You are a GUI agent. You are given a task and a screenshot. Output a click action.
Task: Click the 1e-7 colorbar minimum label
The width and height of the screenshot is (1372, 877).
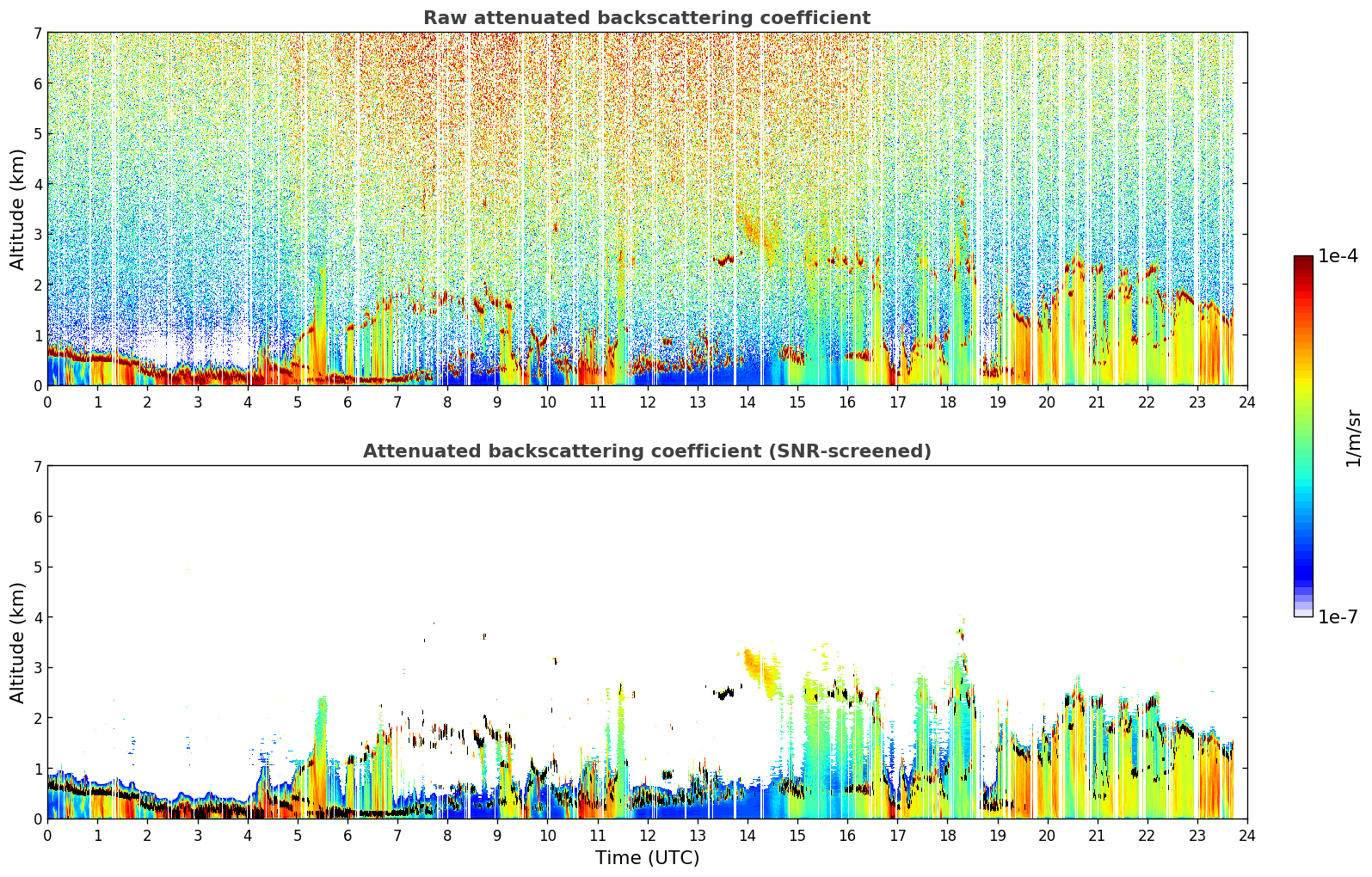tap(1338, 616)
